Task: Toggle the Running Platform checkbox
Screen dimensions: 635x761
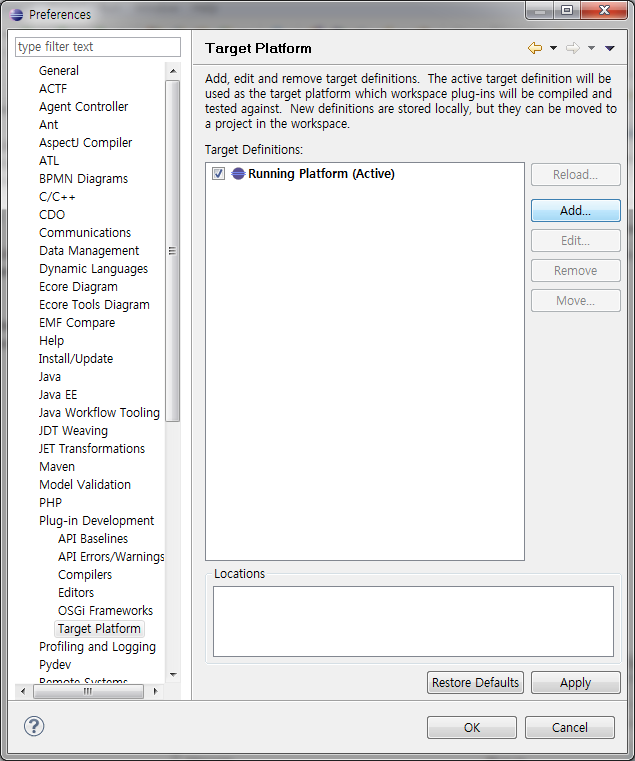Action: tap(218, 173)
